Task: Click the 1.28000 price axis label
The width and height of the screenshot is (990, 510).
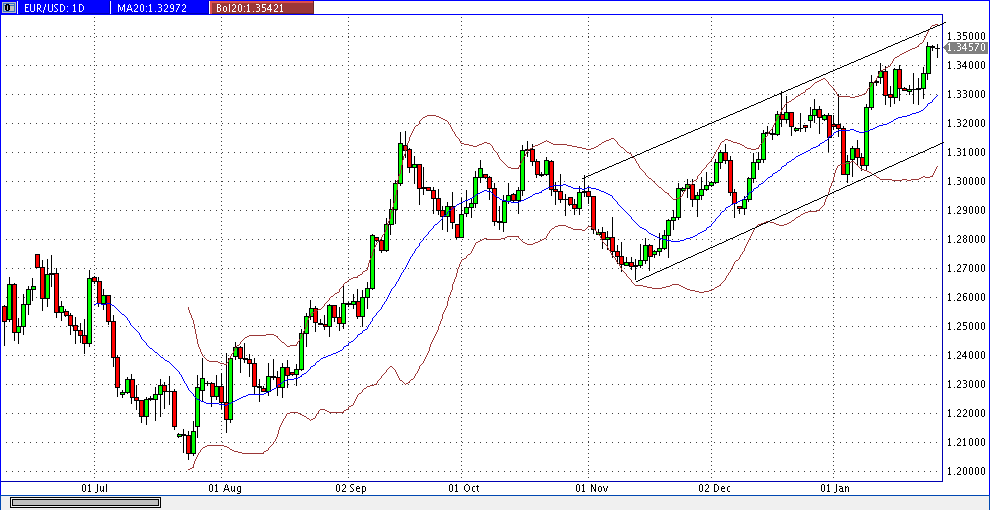Action: pyautogui.click(x=965, y=239)
